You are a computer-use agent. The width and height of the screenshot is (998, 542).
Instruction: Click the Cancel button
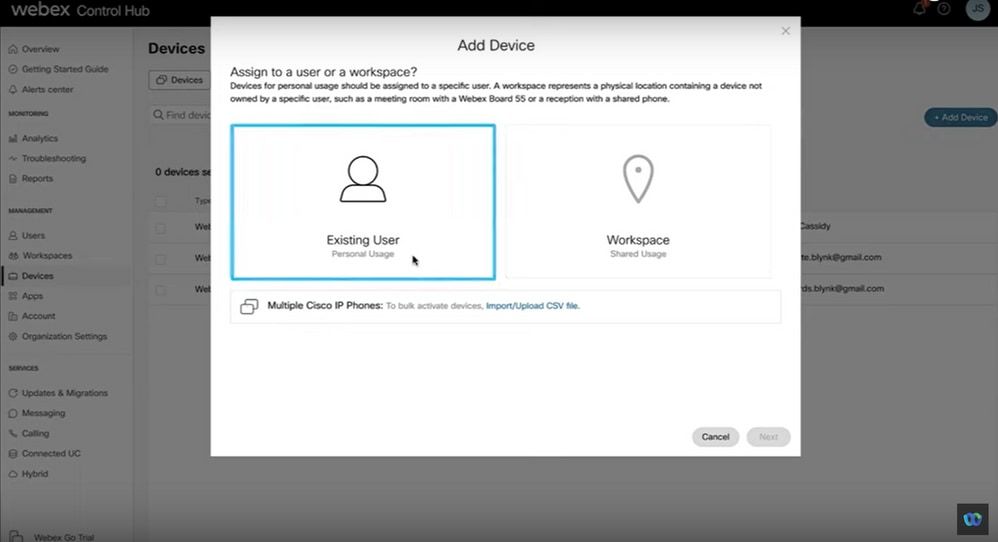click(x=715, y=437)
